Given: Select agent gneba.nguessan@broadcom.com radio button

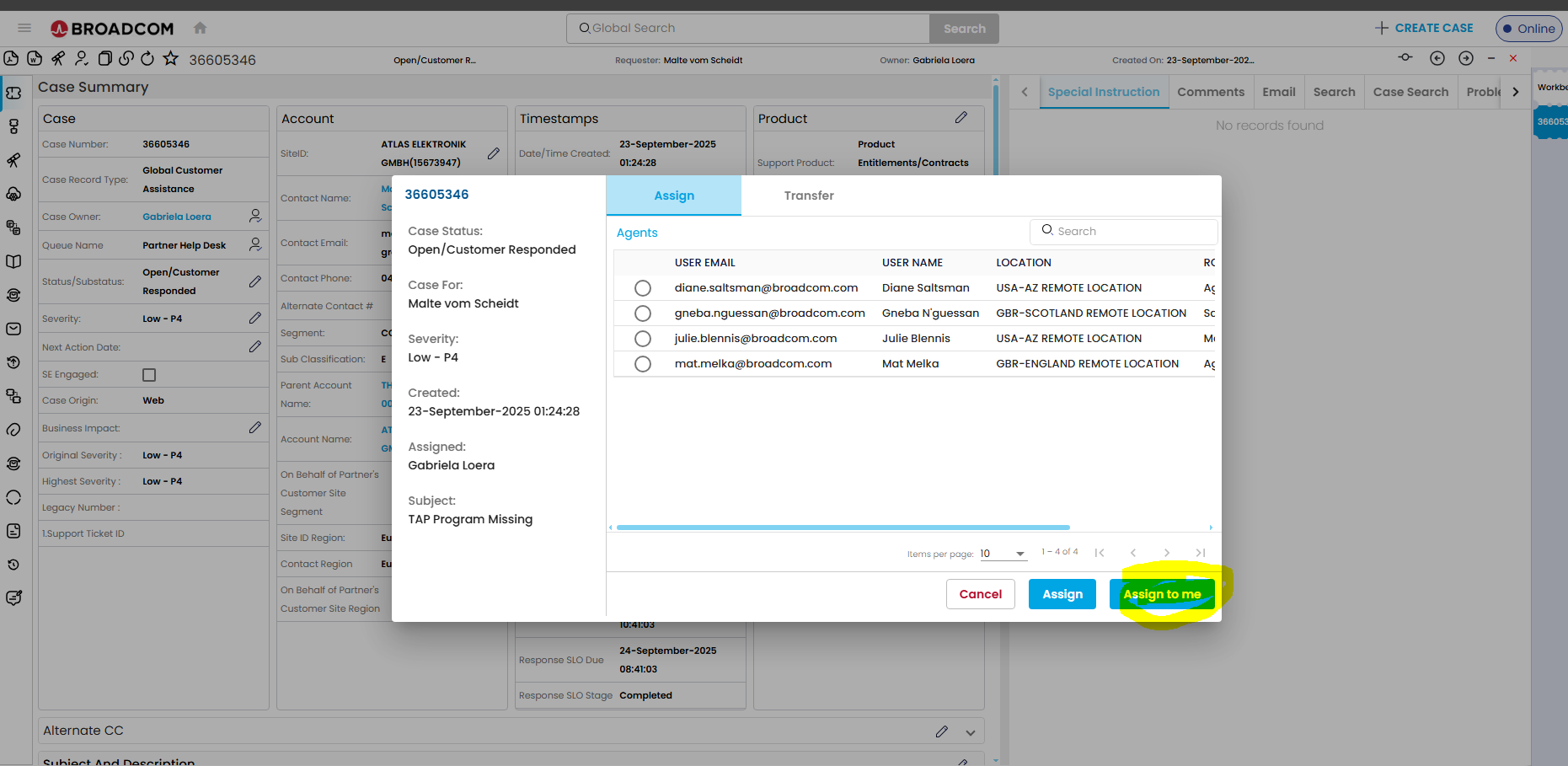Looking at the screenshot, I should (643, 313).
